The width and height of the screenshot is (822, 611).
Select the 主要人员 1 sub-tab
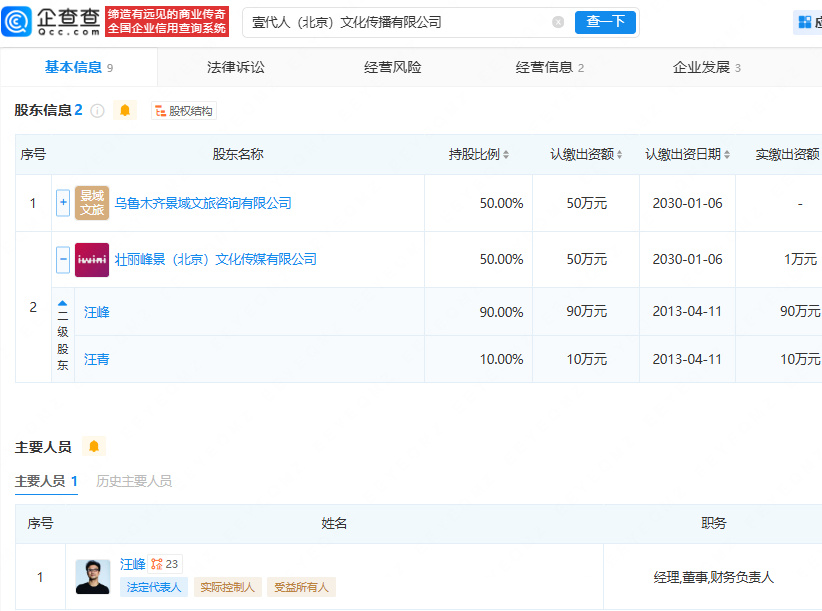pyautogui.click(x=46, y=481)
